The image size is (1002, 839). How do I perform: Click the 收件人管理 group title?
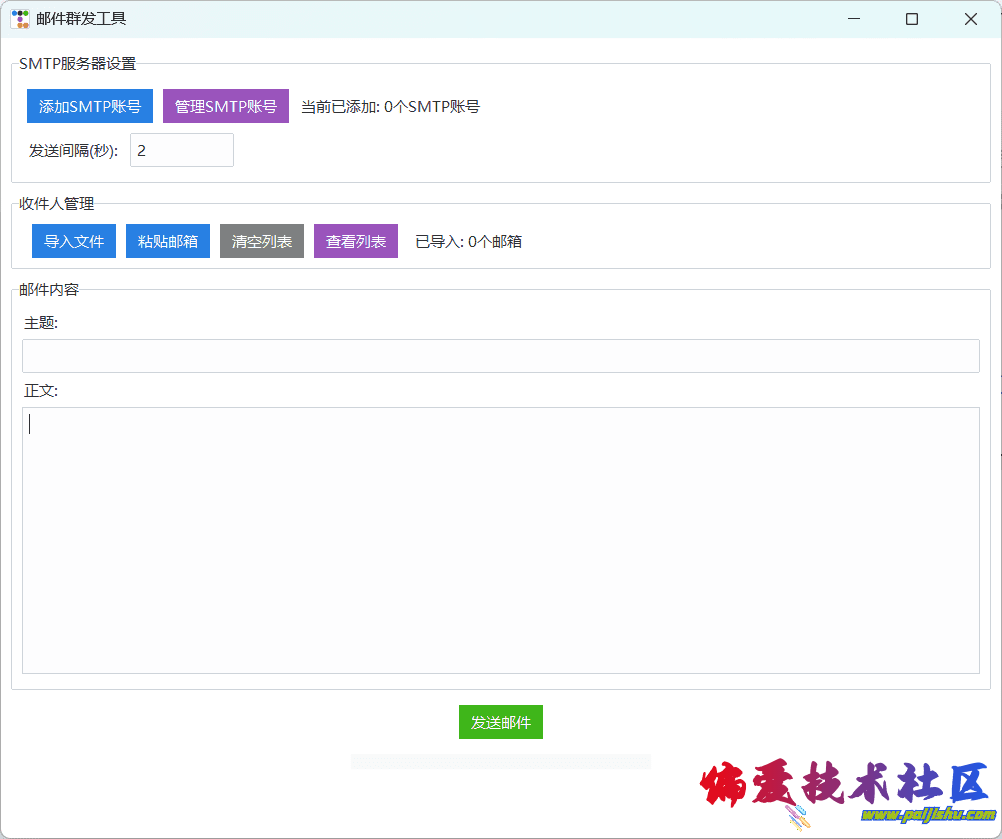pos(57,204)
